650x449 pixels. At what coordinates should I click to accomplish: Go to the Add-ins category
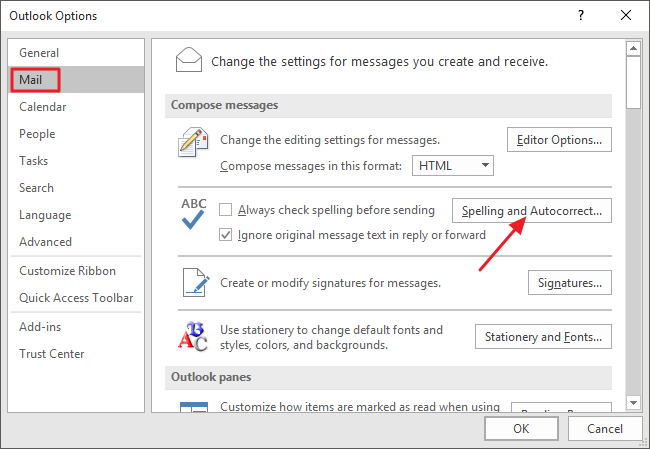[x=76, y=327]
